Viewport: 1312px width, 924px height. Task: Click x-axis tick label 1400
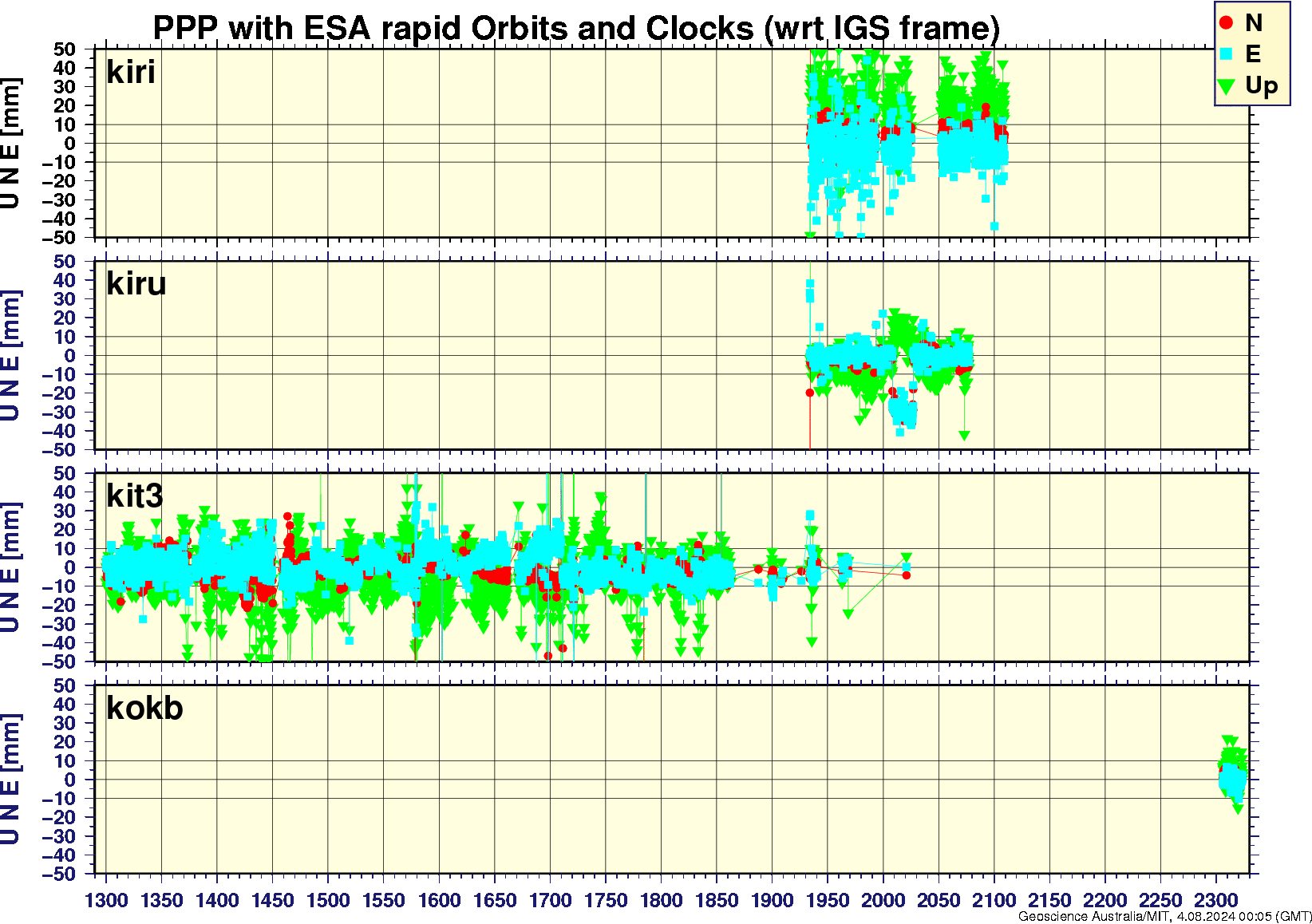click(217, 900)
